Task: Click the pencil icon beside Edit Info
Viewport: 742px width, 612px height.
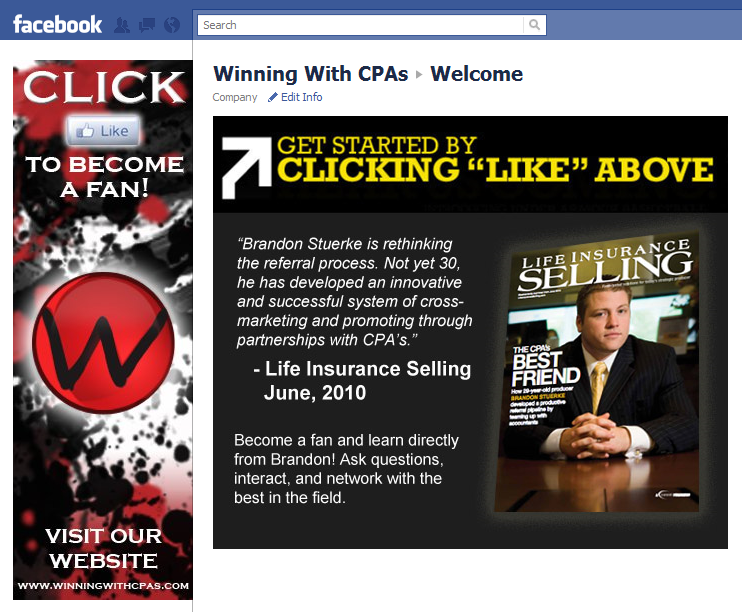Action: 273,97
